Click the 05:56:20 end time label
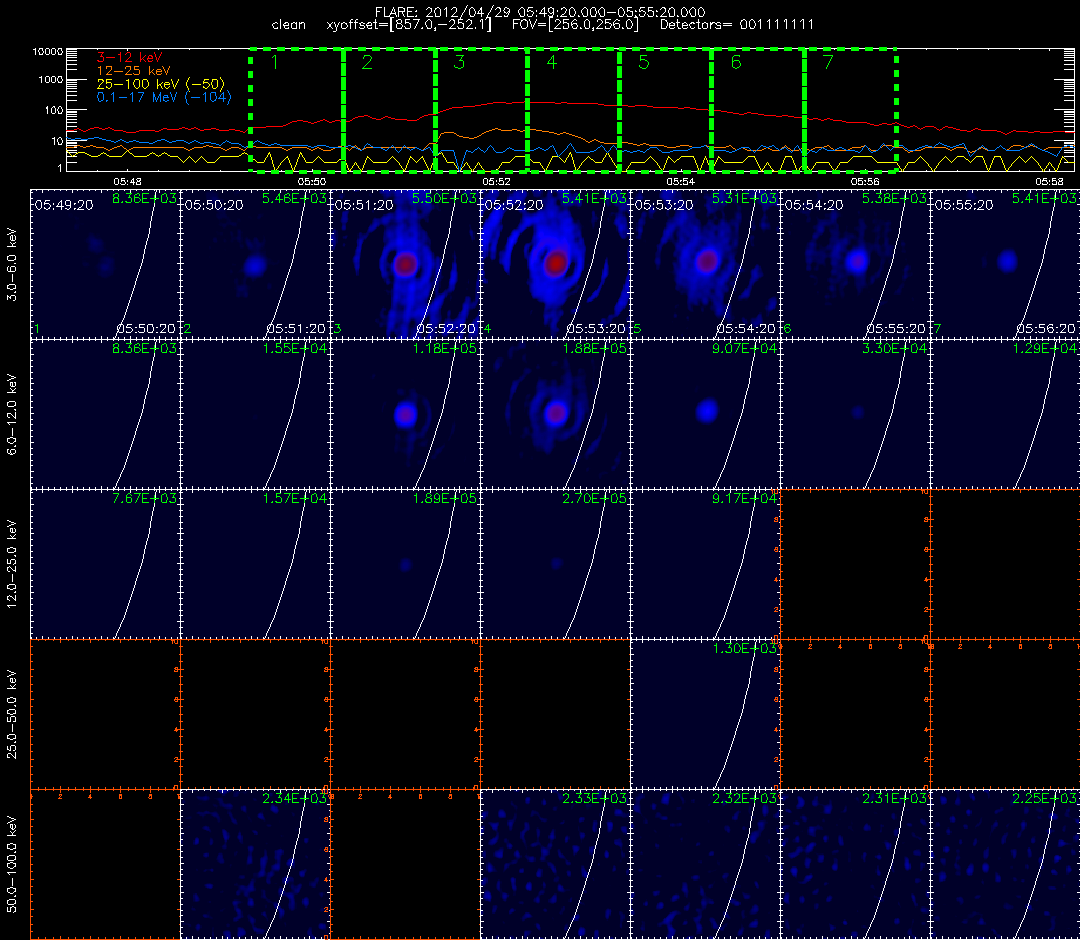 pyautogui.click(x=1046, y=328)
